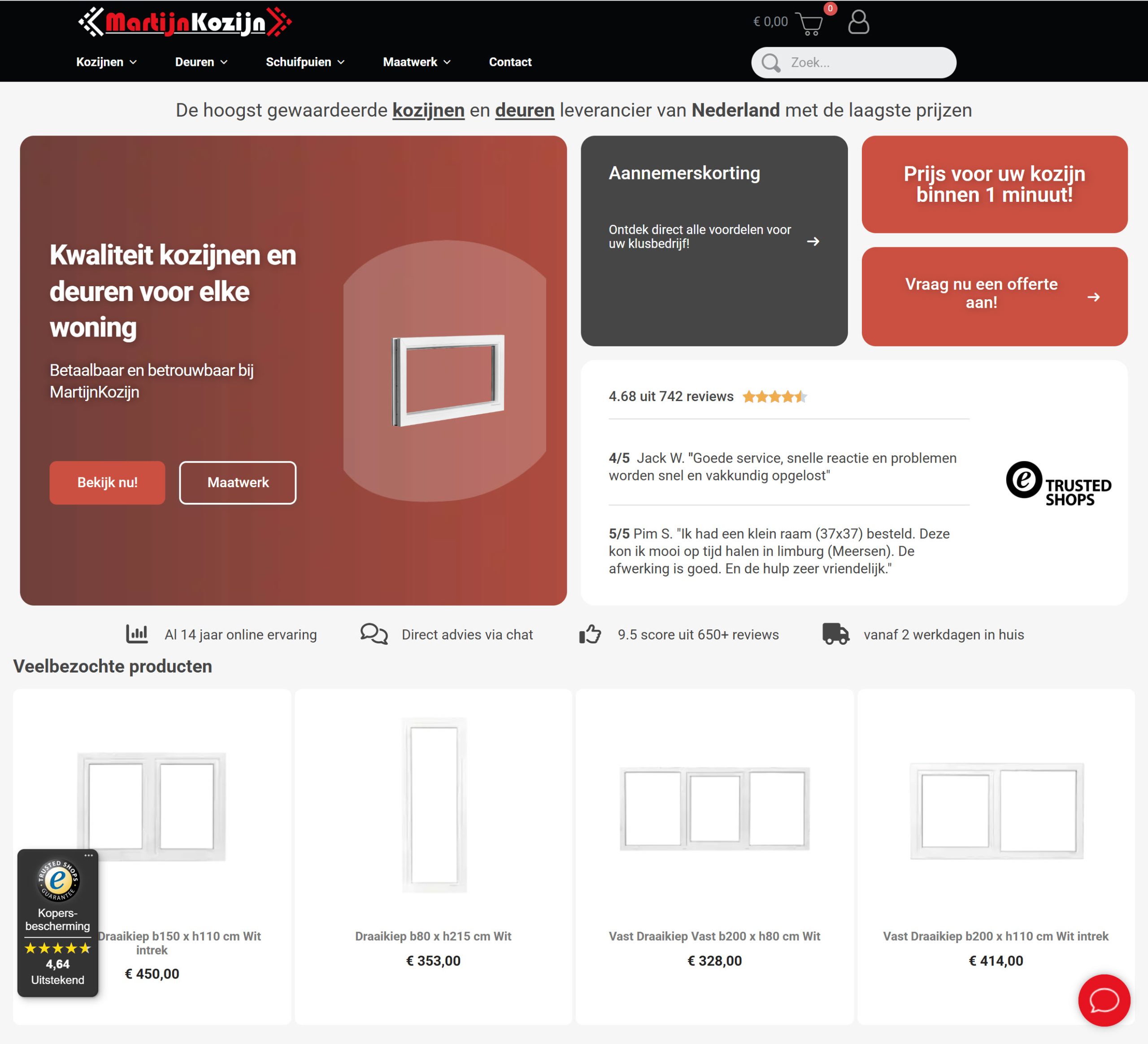The width and height of the screenshot is (1148, 1044).
Task: Open Vast Draaikiep b200 x h110 image
Action: pos(996,811)
